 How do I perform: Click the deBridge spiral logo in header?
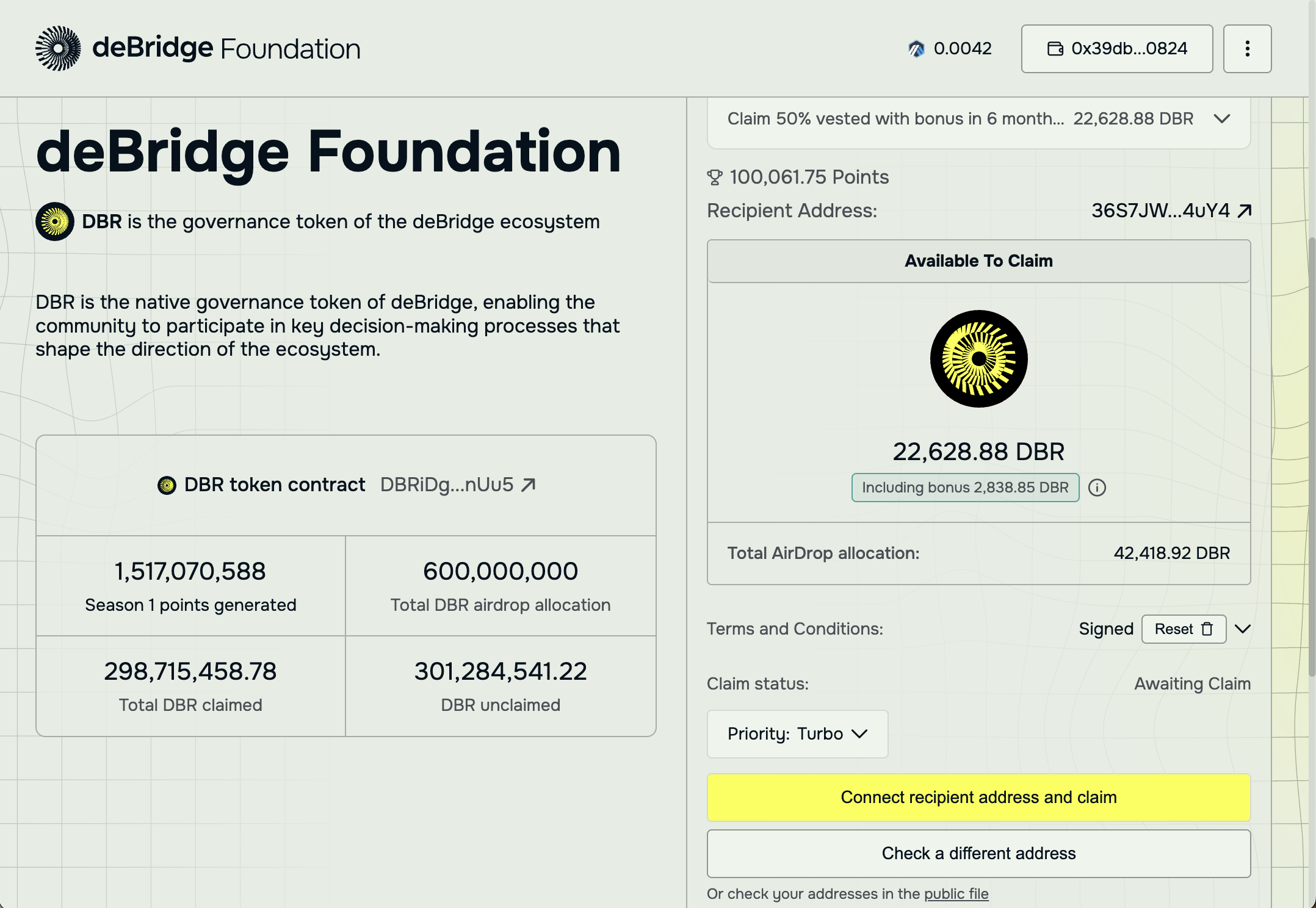pyautogui.click(x=58, y=48)
